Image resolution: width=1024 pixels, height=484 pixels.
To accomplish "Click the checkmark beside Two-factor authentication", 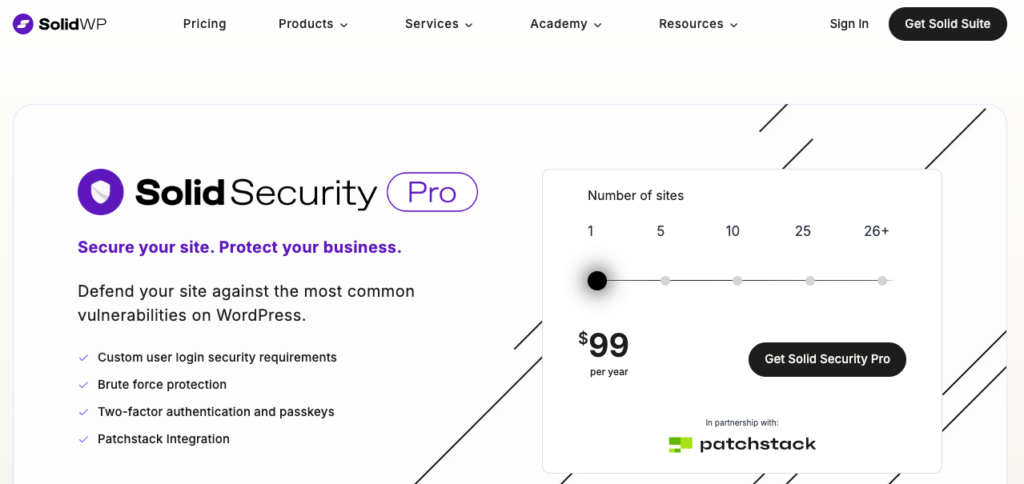I will click(83, 412).
